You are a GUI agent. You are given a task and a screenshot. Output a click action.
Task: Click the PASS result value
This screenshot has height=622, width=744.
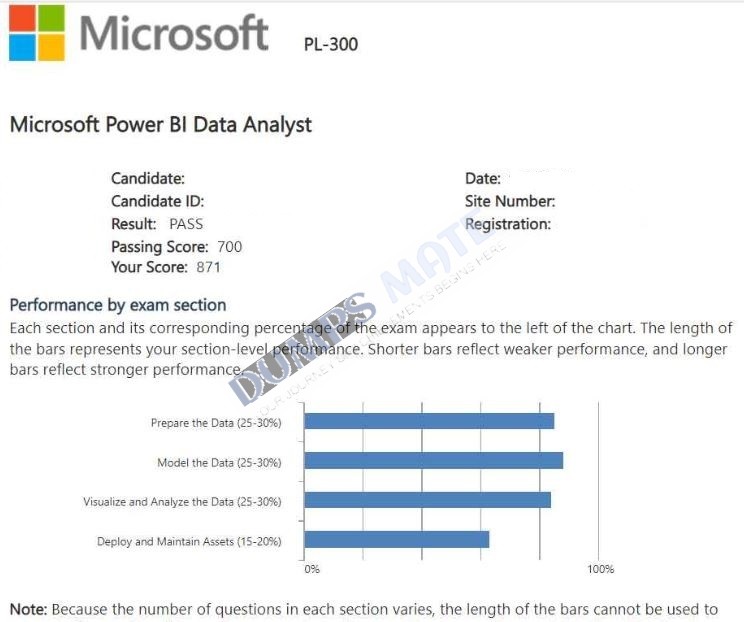(186, 224)
